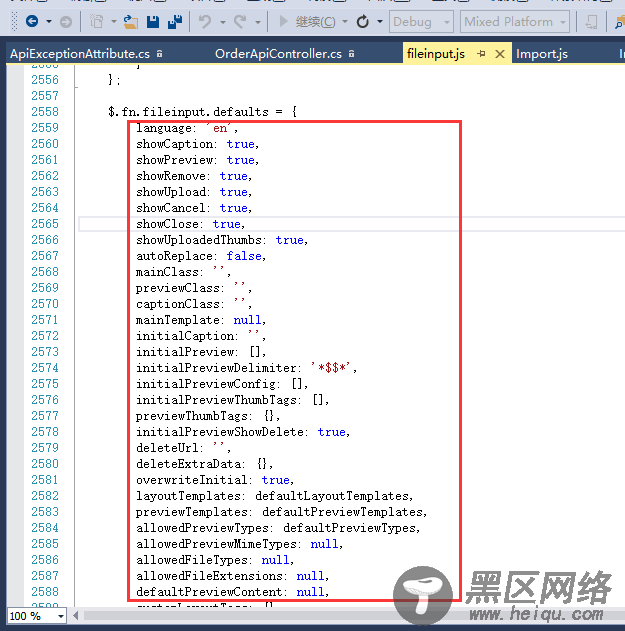Click the 'allowedPreviewMimeTypes: null' code line
This screenshot has width=625, height=631.
(239, 544)
